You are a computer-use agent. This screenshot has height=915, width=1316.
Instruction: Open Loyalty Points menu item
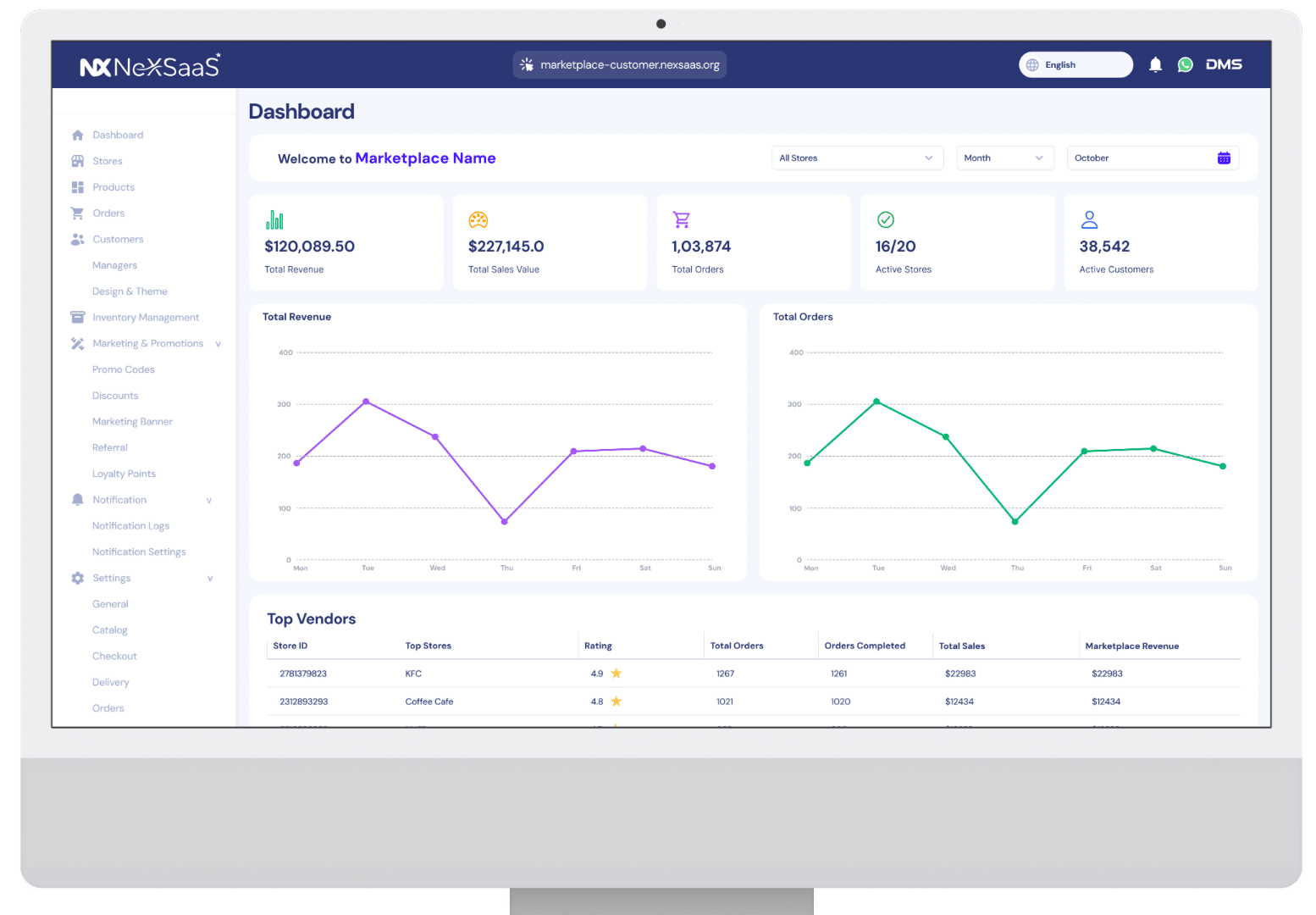tap(124, 474)
